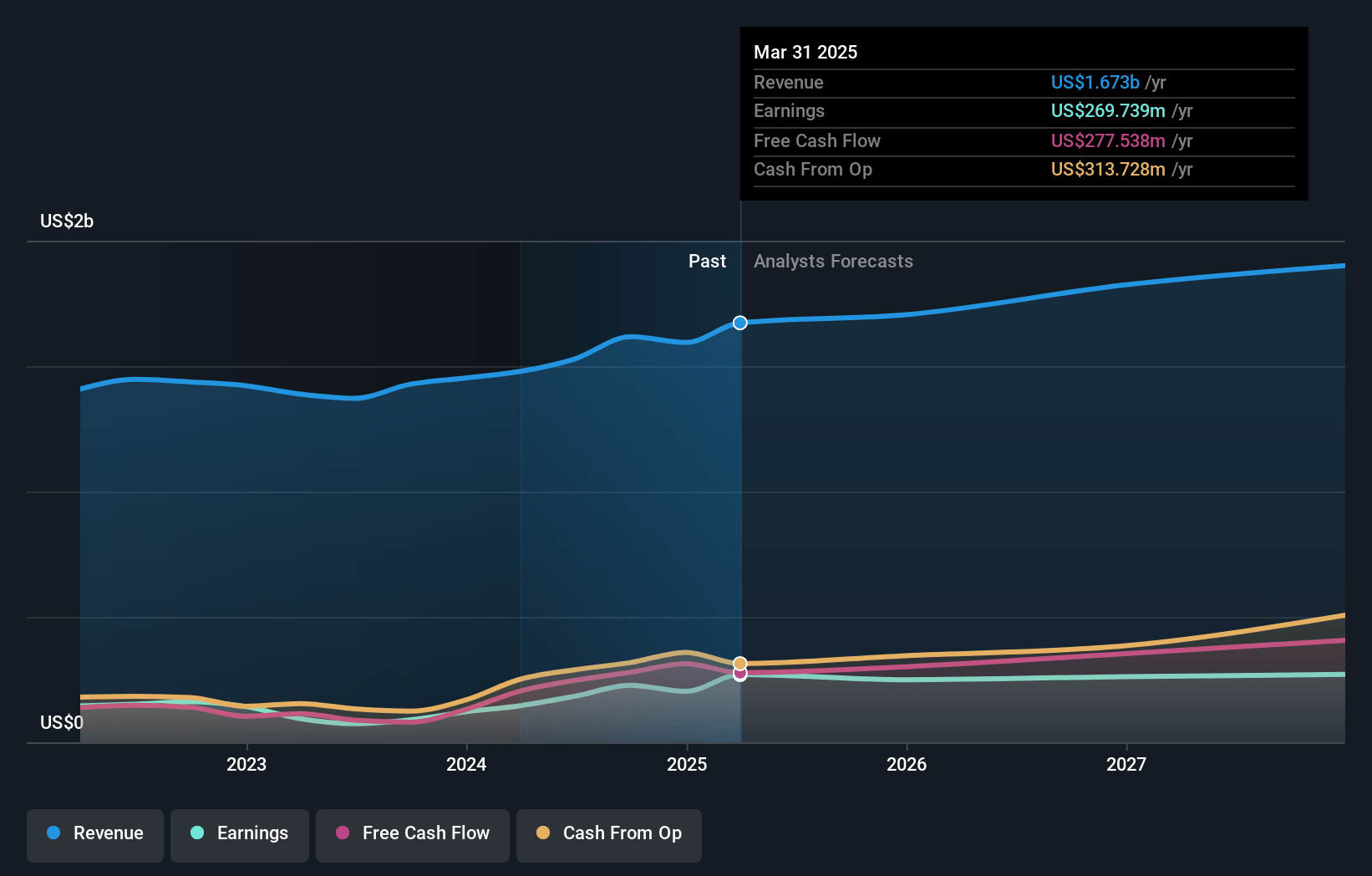Toggle the Earnings legend series
1372x876 pixels.
coord(240,834)
